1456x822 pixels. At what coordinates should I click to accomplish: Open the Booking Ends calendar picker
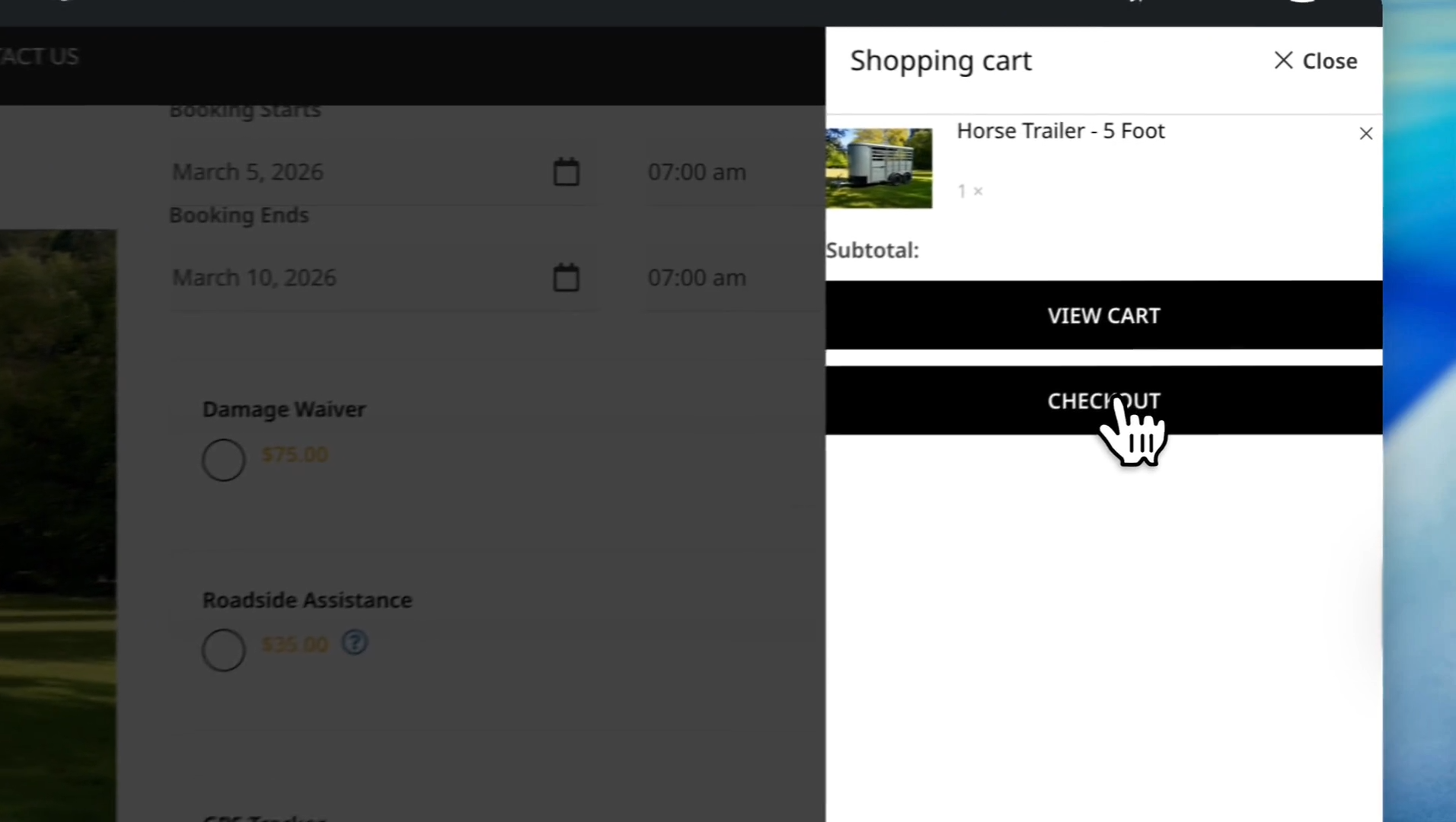[x=566, y=278]
